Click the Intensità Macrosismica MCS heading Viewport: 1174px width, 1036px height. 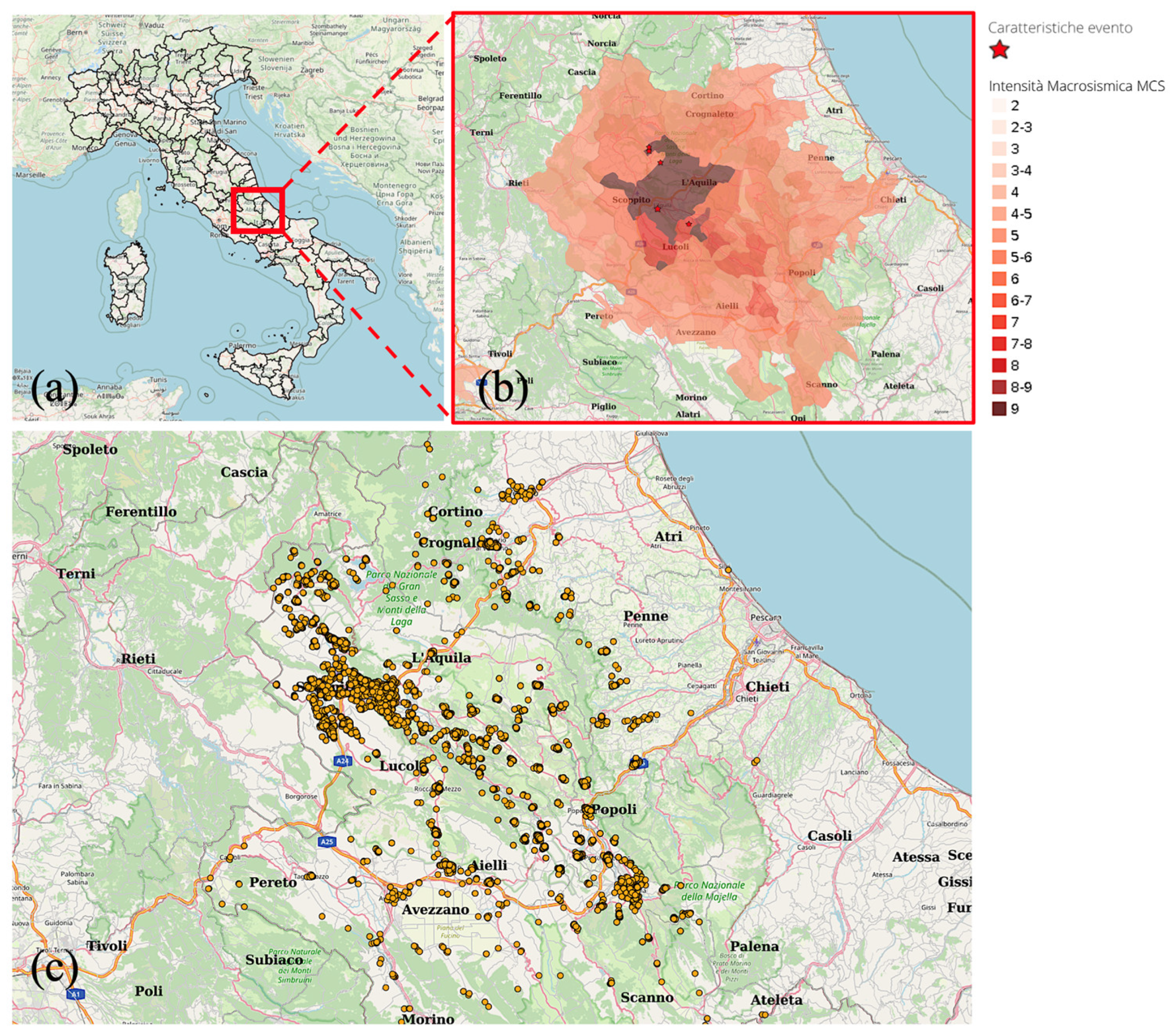tap(1076, 86)
